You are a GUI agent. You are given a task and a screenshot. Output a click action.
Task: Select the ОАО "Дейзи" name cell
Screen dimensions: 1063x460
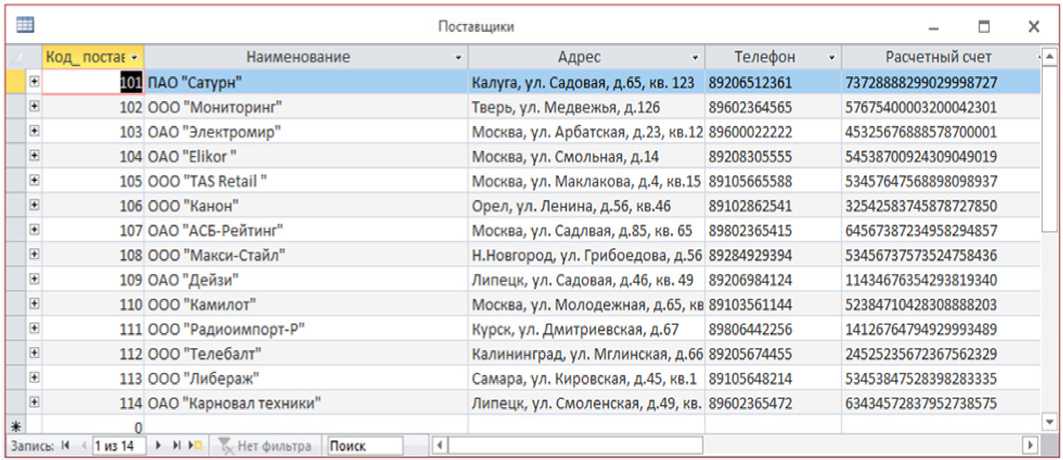tap(306, 279)
